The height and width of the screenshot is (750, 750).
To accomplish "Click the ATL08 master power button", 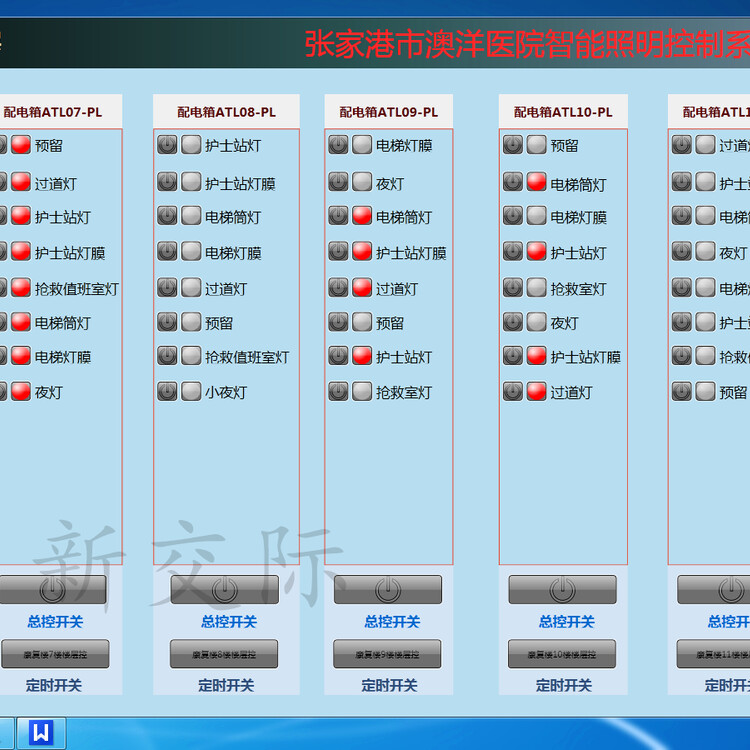I will coord(224,589).
